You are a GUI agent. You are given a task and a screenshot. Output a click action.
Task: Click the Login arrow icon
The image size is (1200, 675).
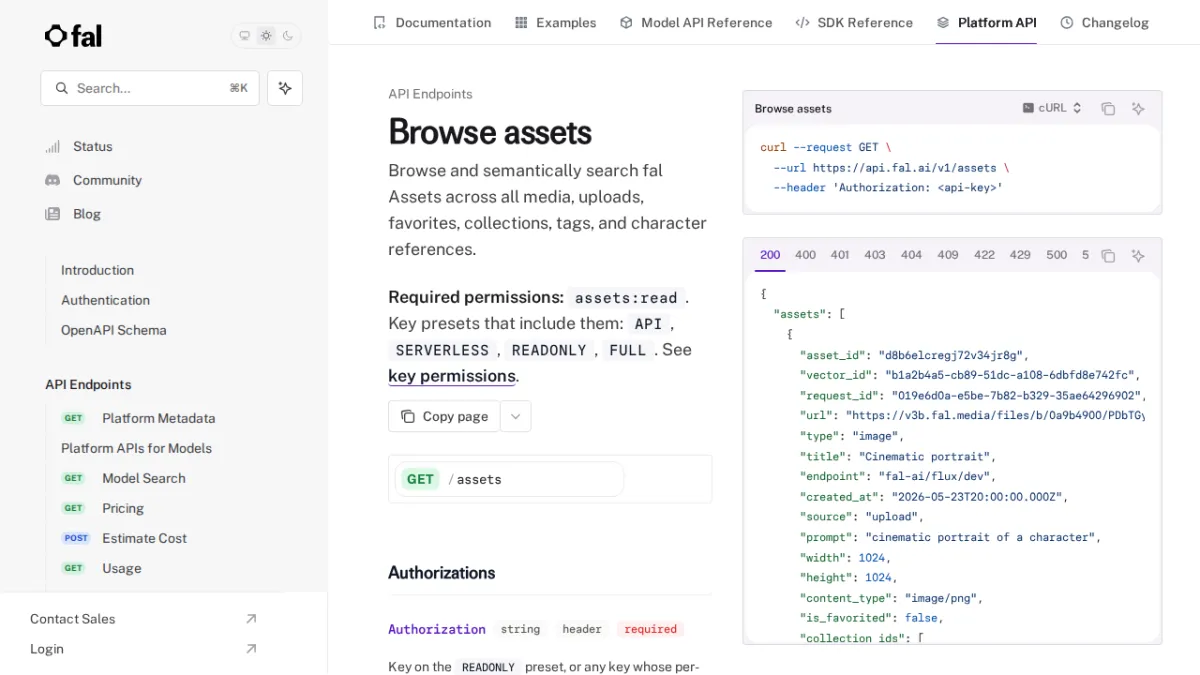pyautogui.click(x=251, y=649)
